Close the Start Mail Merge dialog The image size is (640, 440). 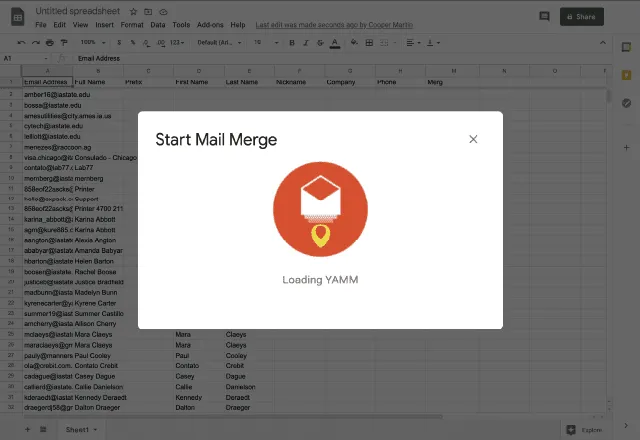point(473,139)
